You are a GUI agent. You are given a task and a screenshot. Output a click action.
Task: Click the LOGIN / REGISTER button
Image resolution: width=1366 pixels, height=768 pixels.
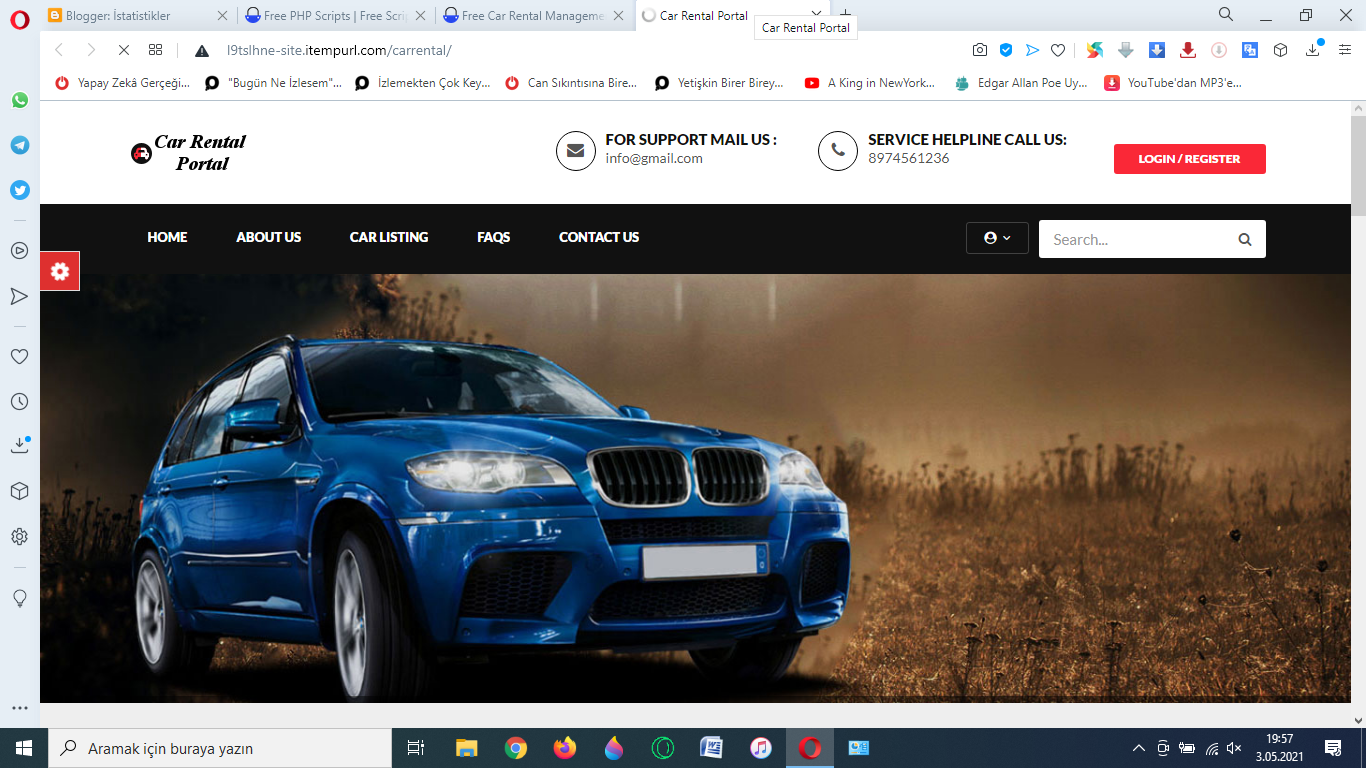[x=1189, y=158]
